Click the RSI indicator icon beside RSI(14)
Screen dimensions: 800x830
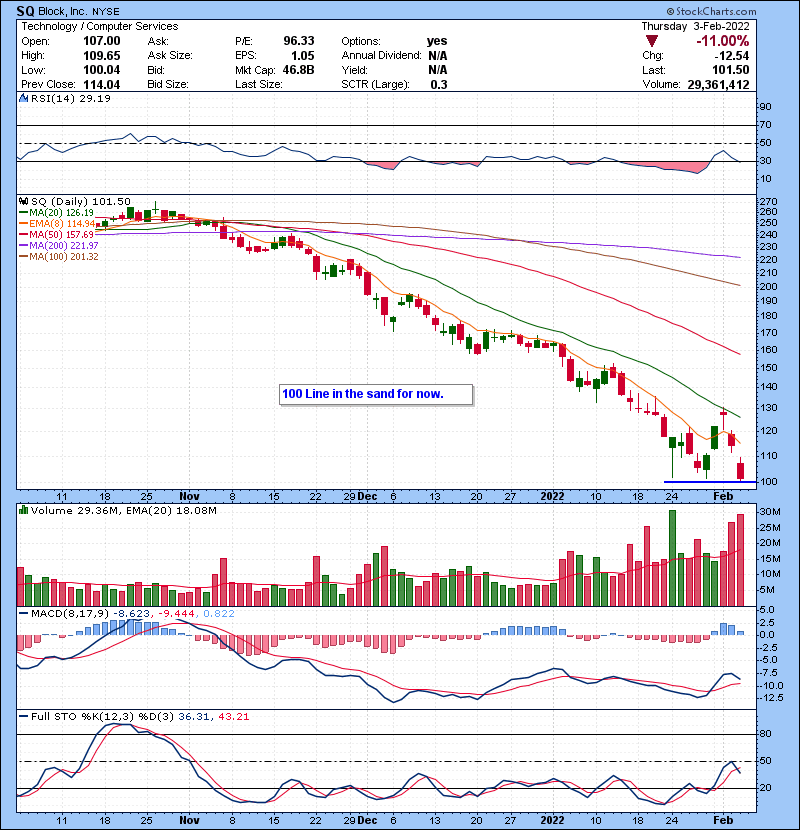(23, 98)
